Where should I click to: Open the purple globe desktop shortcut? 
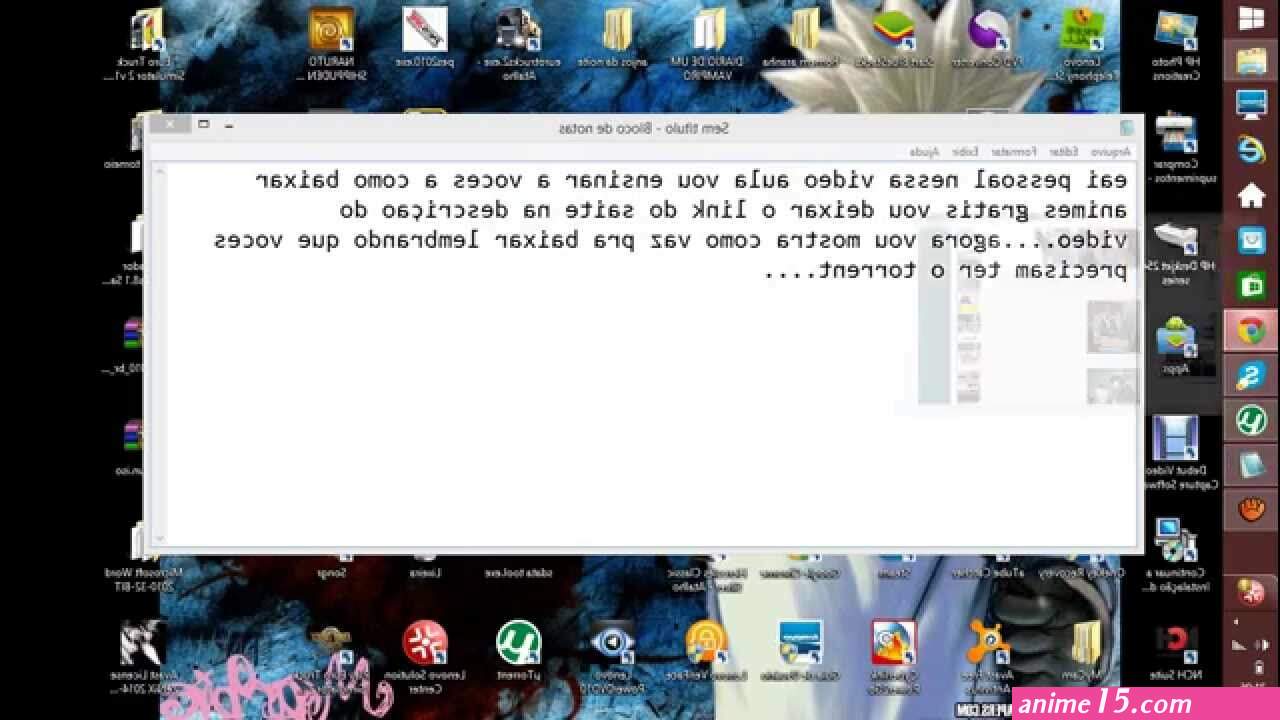click(x=988, y=38)
